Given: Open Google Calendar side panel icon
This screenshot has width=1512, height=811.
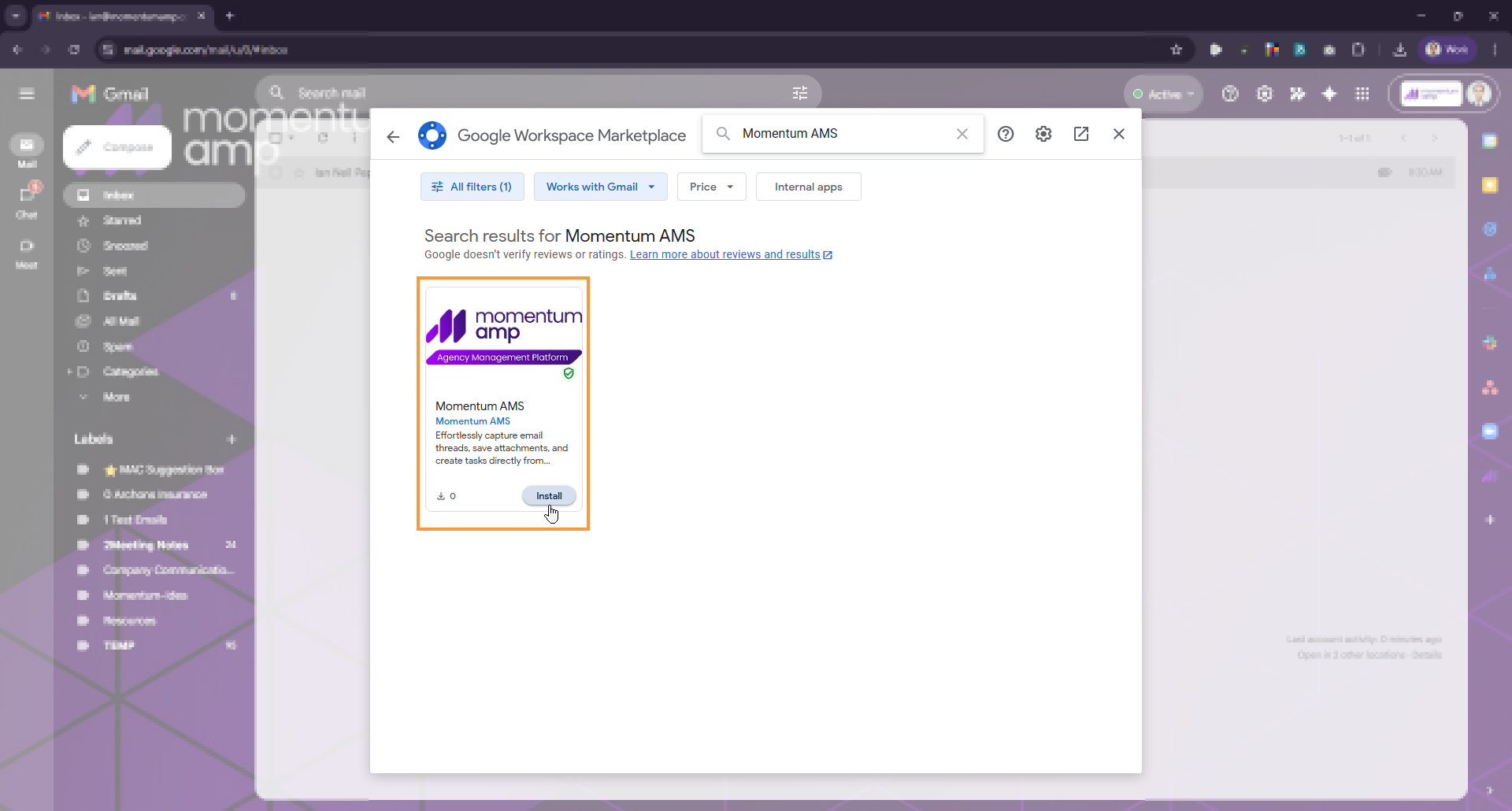Looking at the screenshot, I should [1490, 142].
